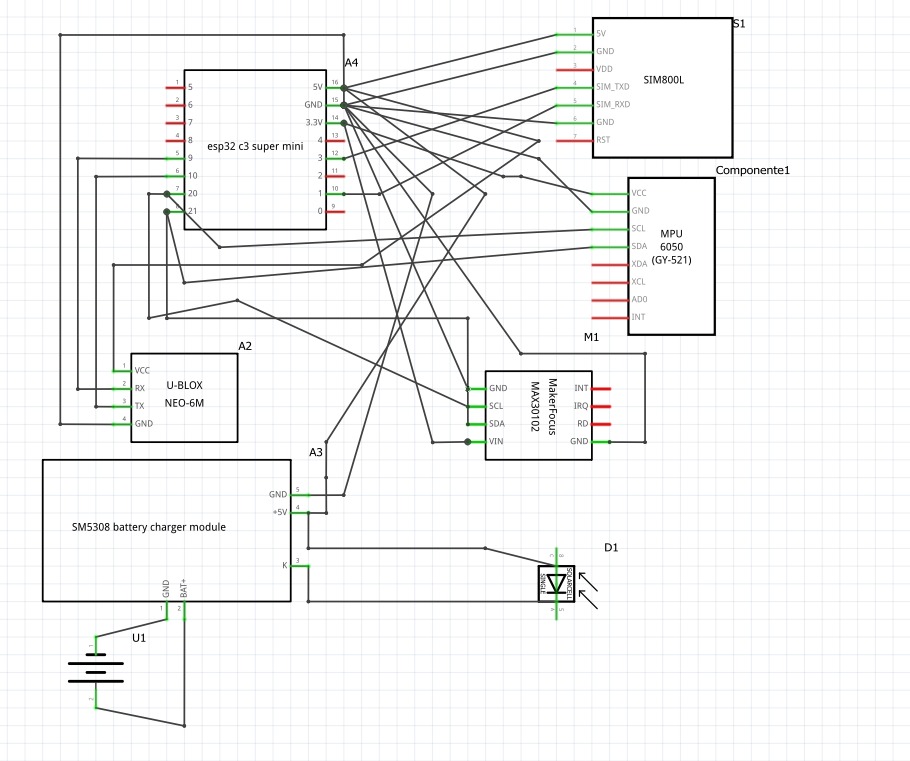
Task: Click the 3.3V pin 14 on esp32
Action: (x=335, y=123)
